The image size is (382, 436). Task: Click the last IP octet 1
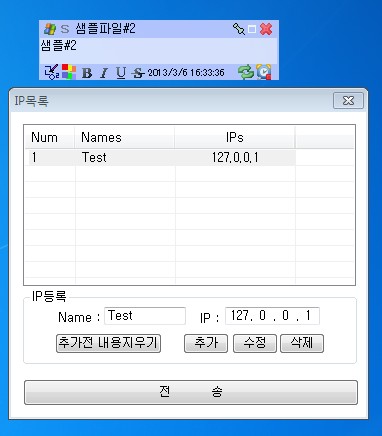(x=308, y=315)
